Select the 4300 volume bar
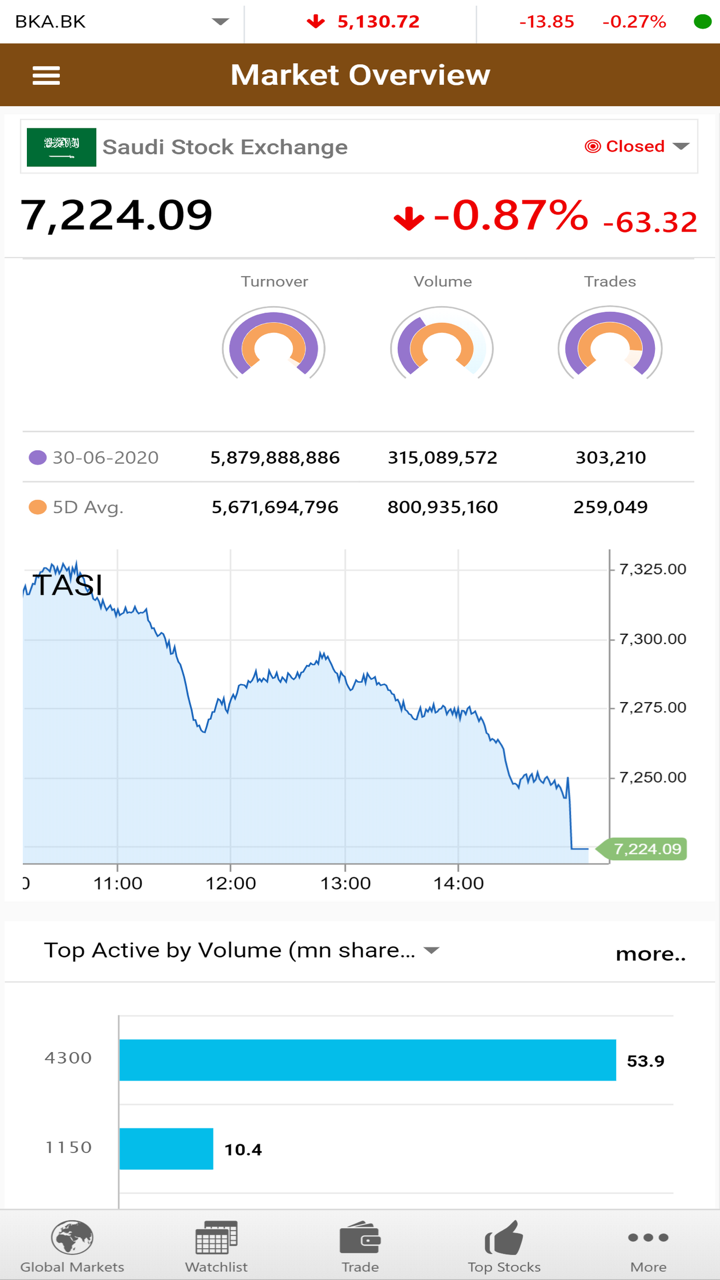The image size is (720, 1280). (367, 1060)
